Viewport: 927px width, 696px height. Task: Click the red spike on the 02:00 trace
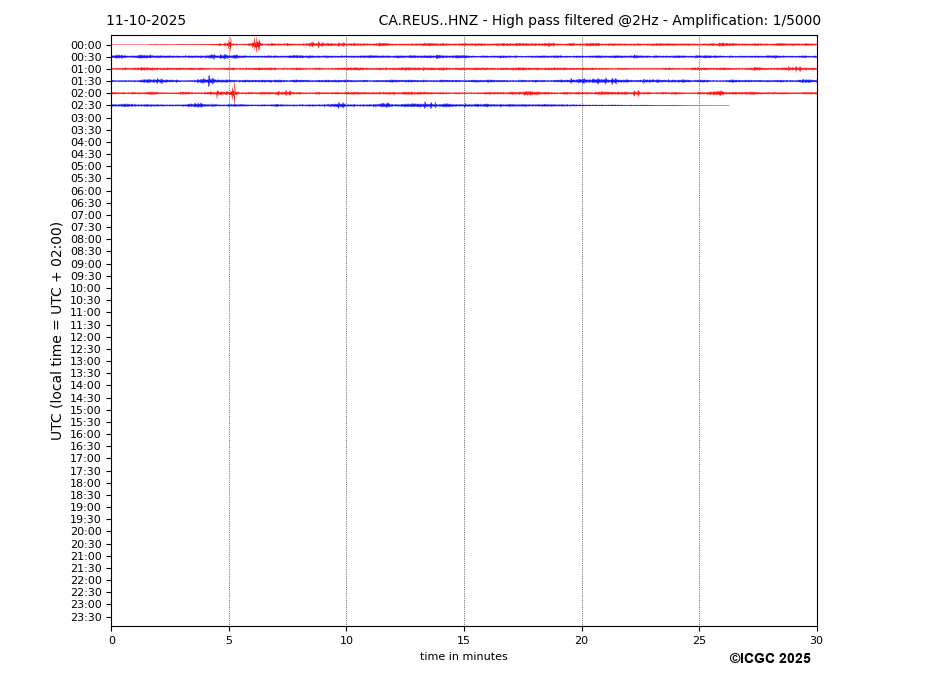[x=233, y=93]
